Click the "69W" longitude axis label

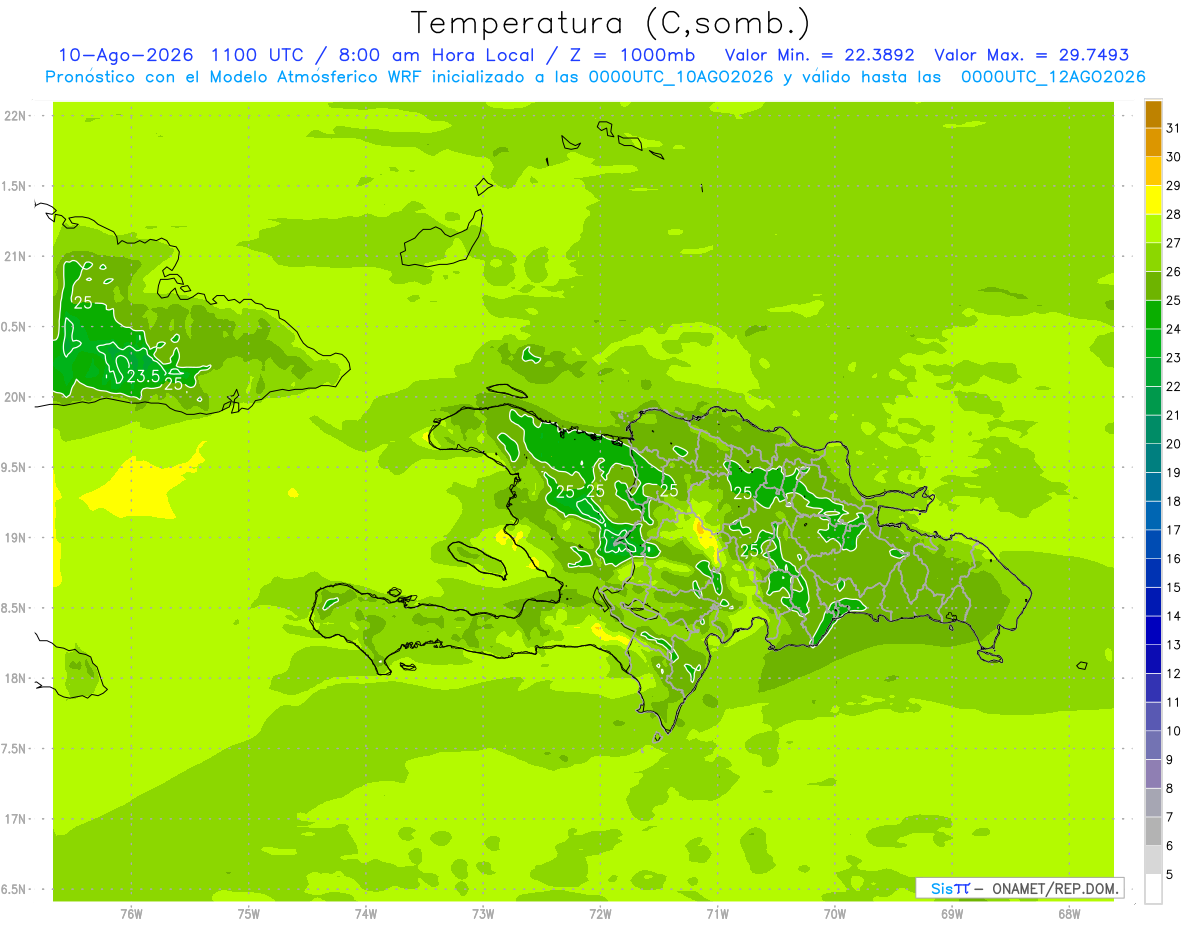point(952,913)
